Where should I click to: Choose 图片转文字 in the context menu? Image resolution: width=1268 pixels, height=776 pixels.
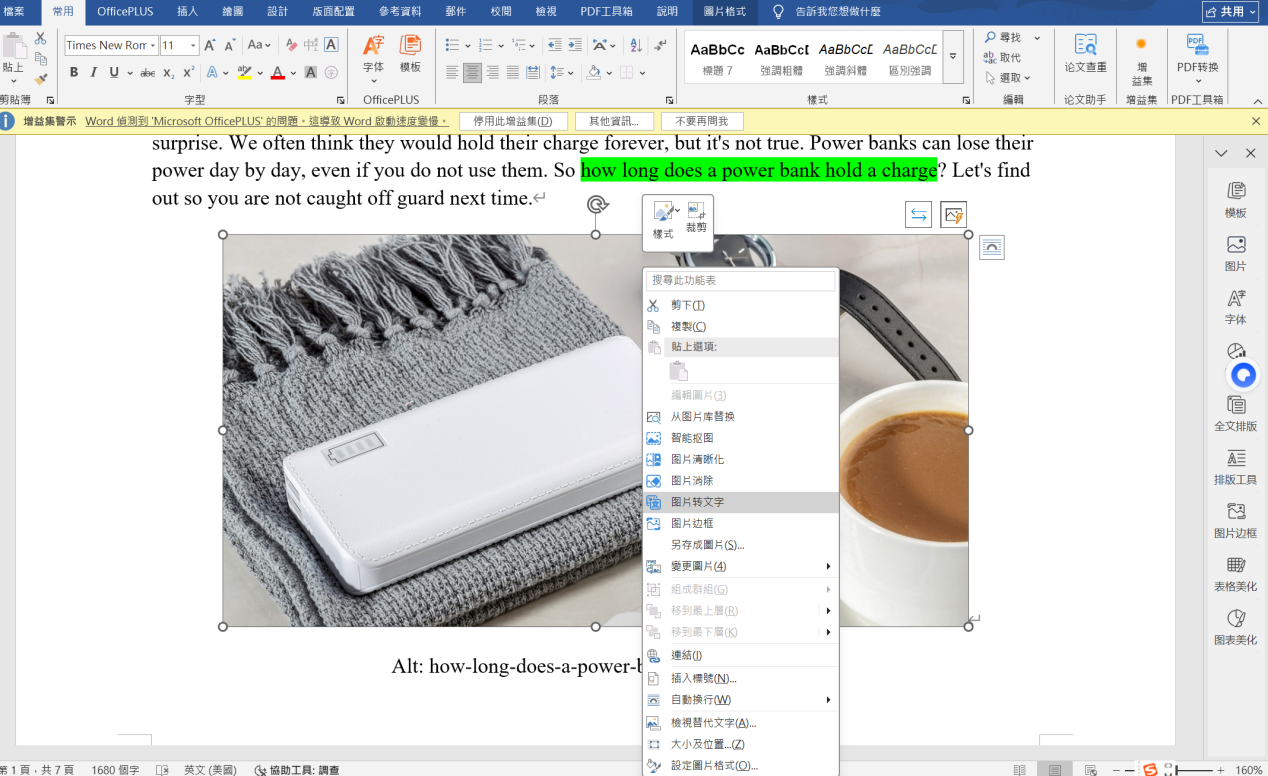[740, 502]
